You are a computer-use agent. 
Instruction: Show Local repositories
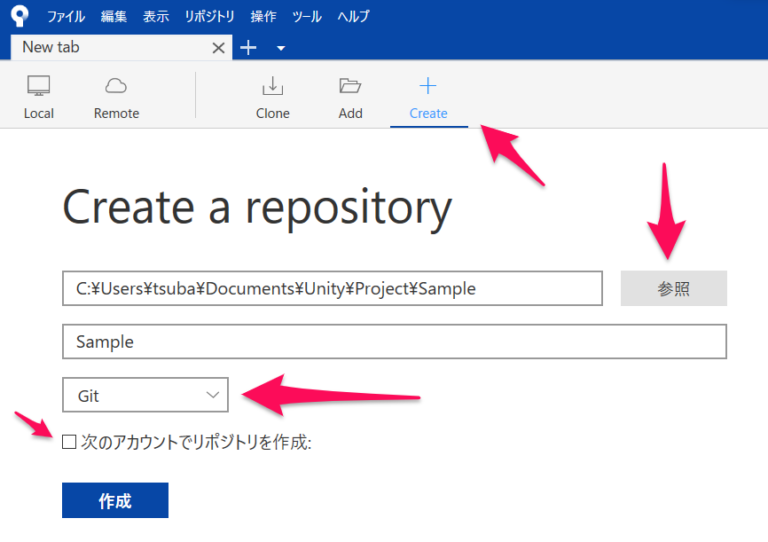coord(39,97)
